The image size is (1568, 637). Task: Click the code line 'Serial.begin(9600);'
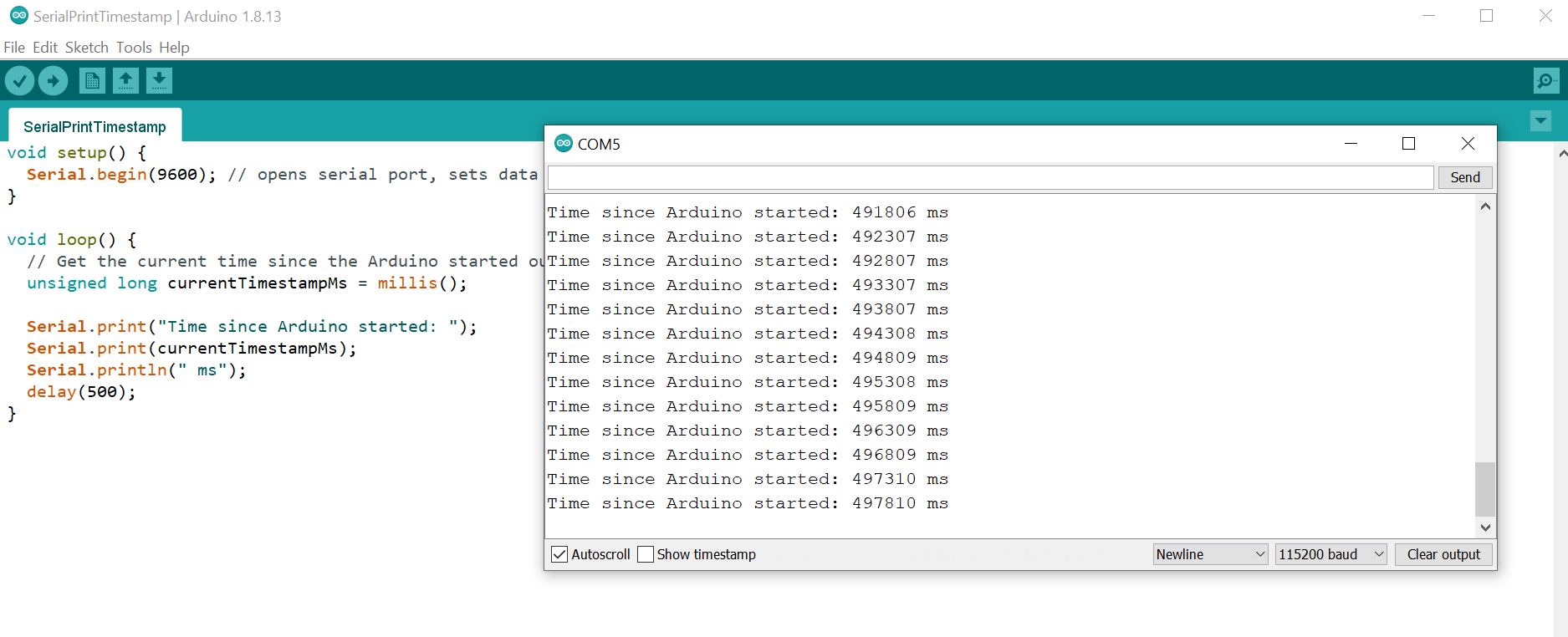point(121,174)
